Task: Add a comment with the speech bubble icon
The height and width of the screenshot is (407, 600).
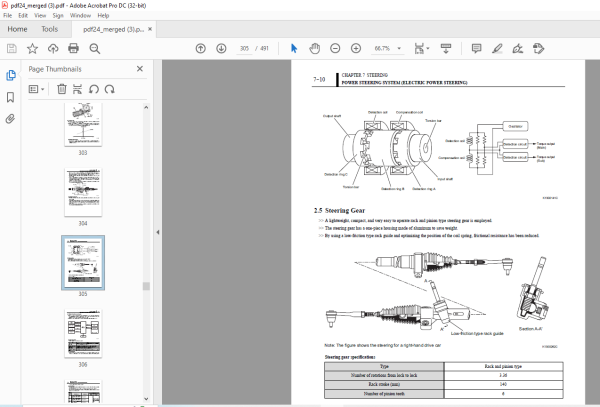Action: 476,49
